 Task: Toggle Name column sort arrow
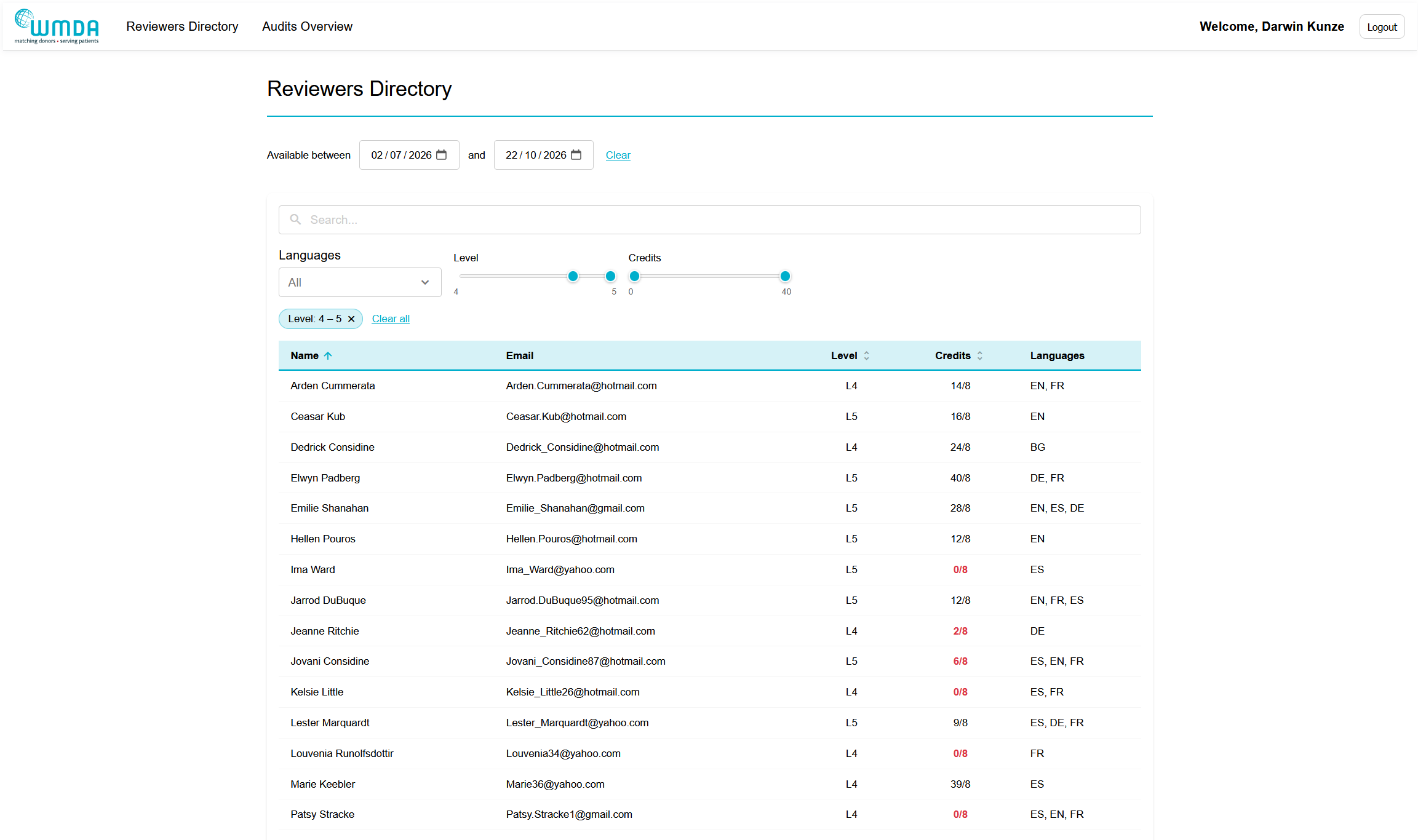pos(328,355)
